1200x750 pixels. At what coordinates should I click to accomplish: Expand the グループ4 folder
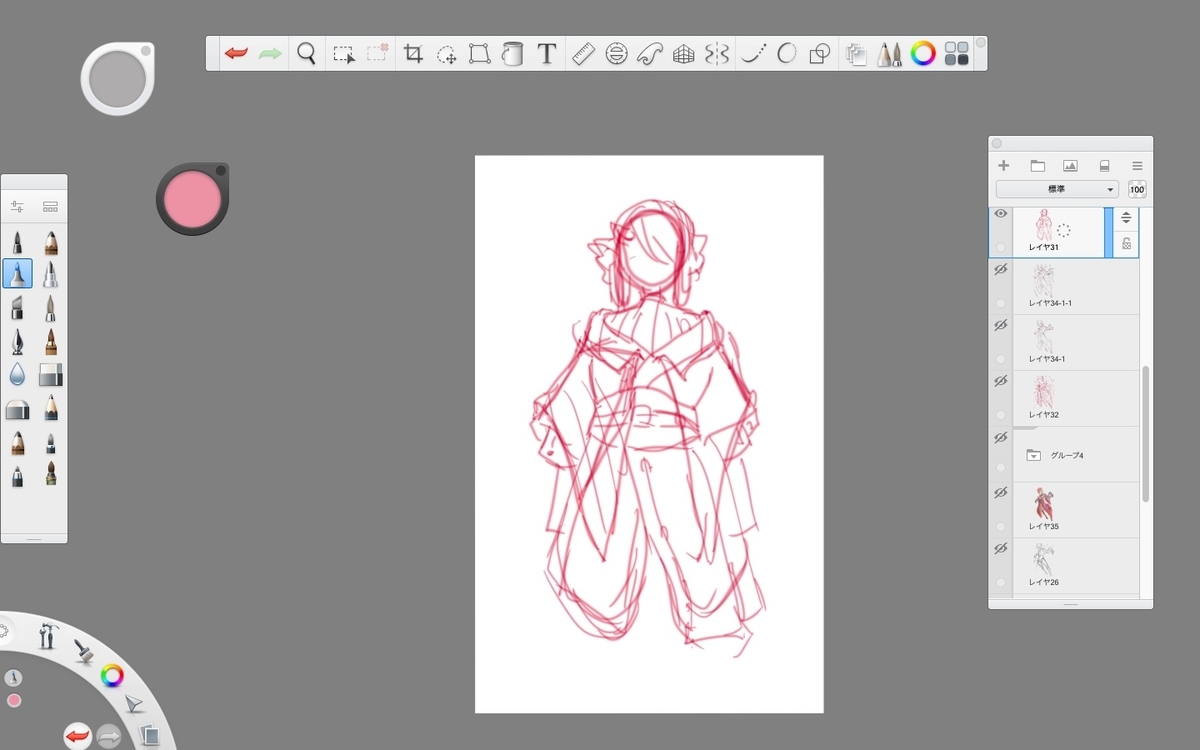point(1033,455)
